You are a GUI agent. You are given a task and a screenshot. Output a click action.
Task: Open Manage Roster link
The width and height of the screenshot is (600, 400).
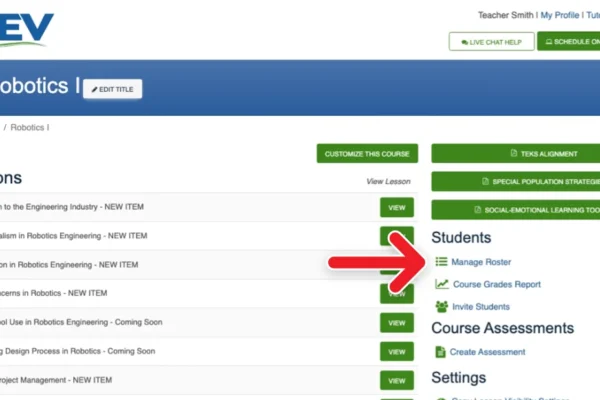tap(481, 262)
